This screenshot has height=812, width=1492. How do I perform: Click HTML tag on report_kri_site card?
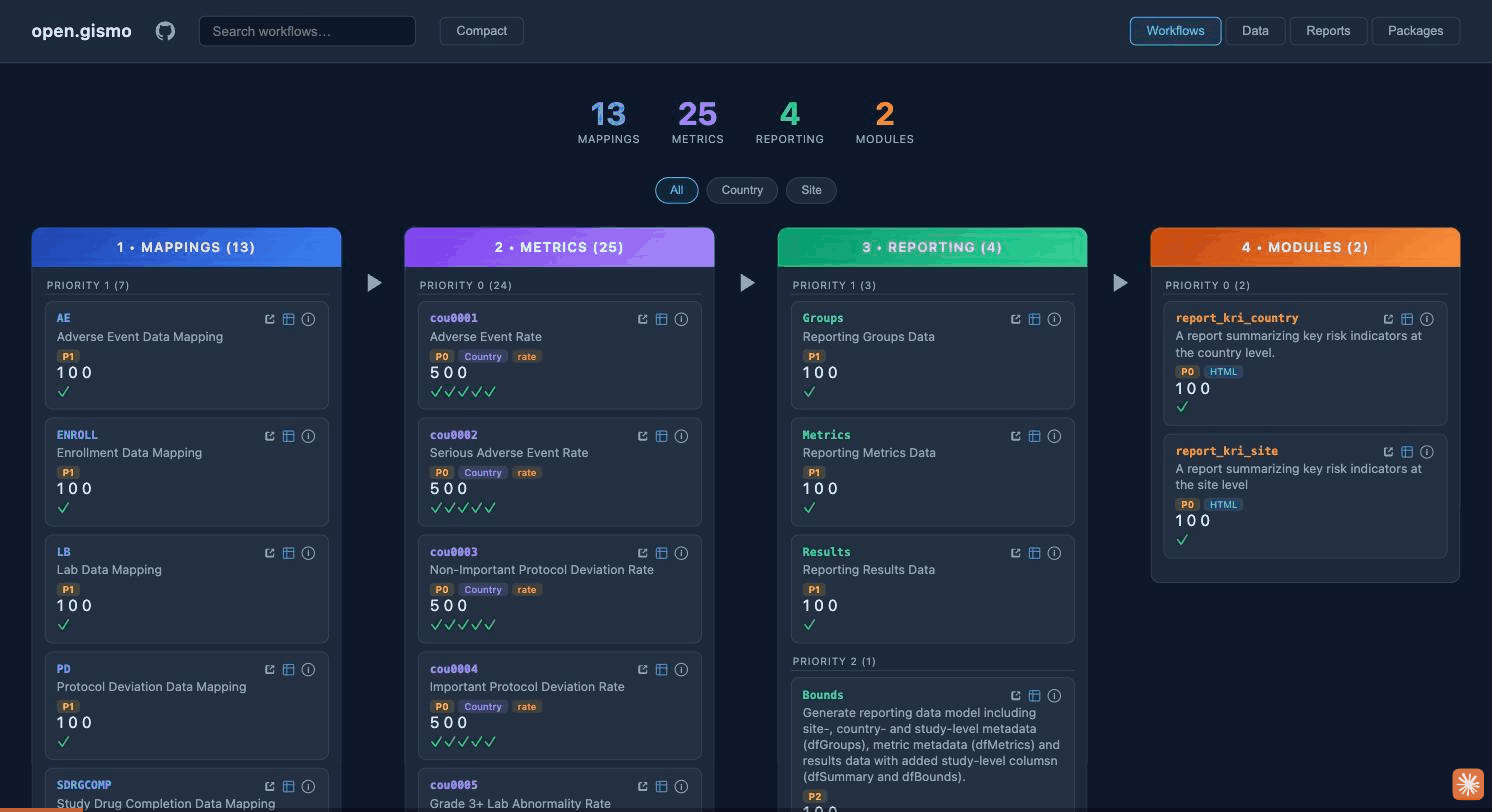(x=1223, y=505)
